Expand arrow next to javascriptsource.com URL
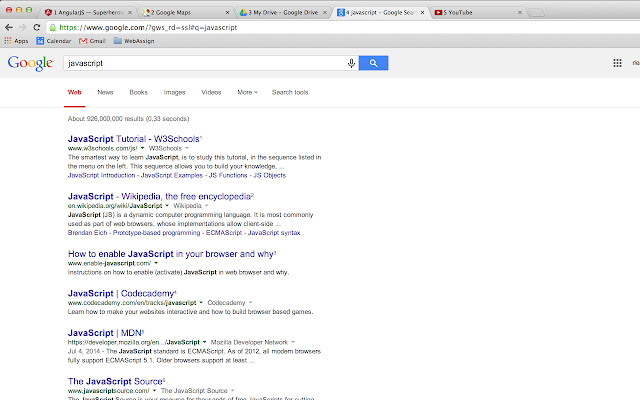The image size is (640, 400). tap(154, 391)
